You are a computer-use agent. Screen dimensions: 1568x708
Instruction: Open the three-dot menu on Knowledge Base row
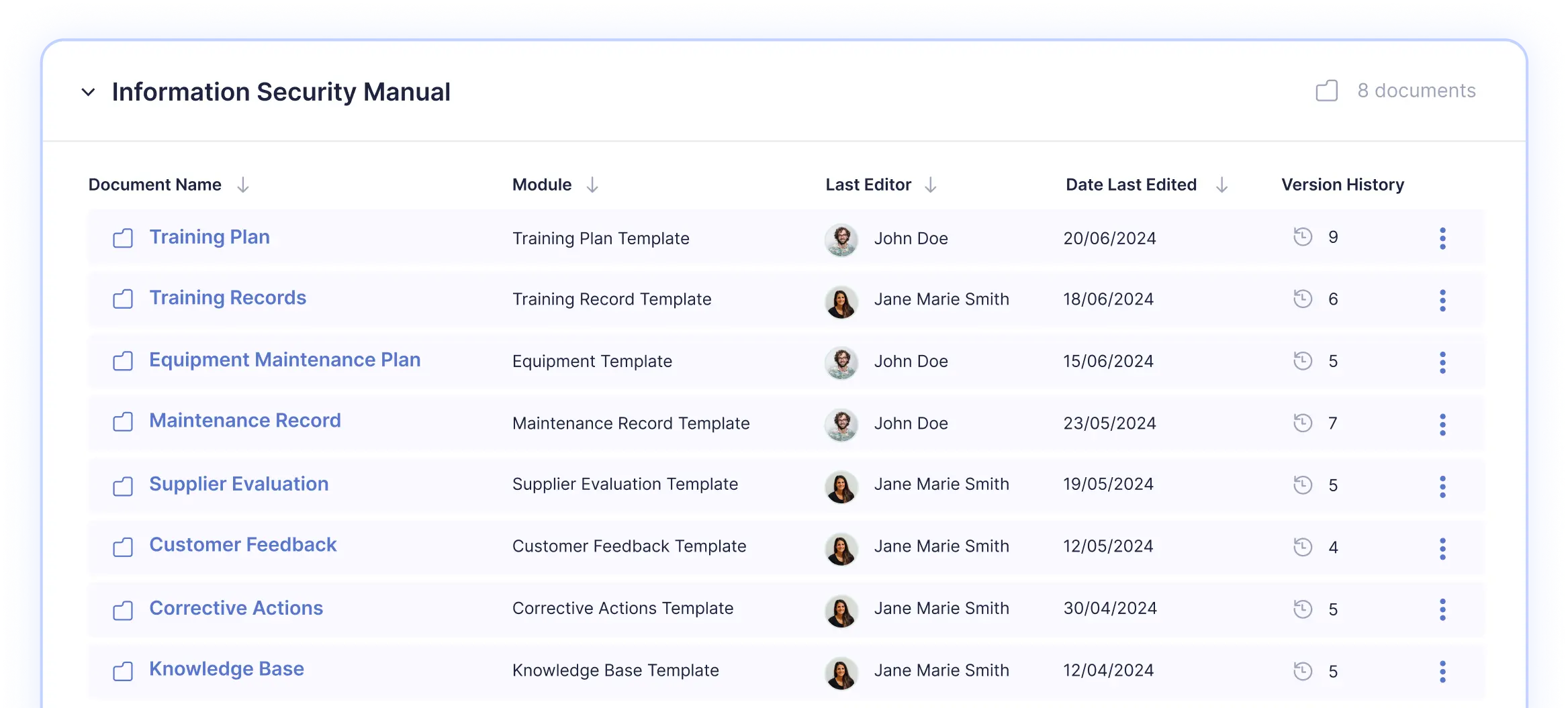coord(1442,670)
